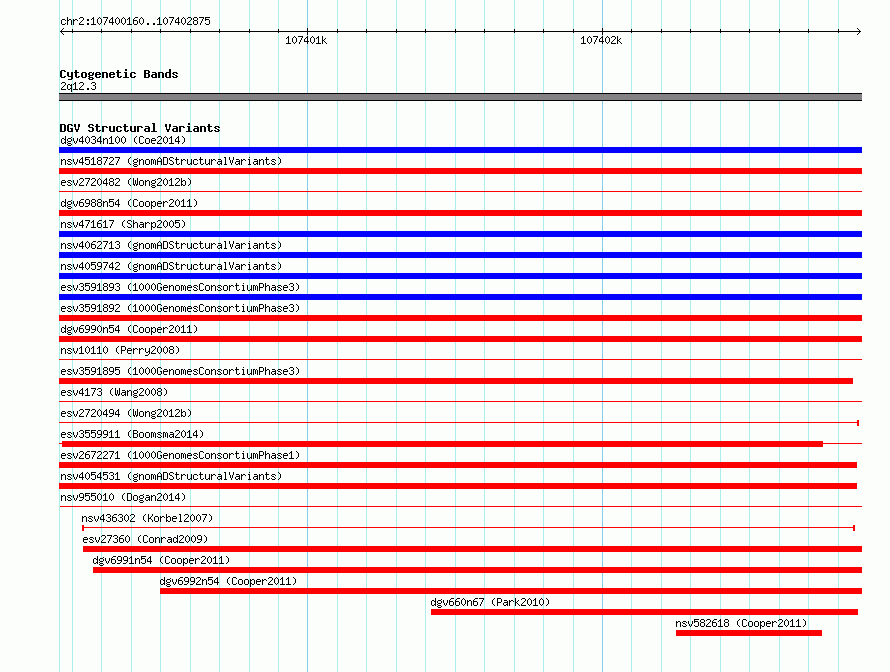890x672 pixels.
Task: Click the 107401k ruler tick label
Action: tap(306, 40)
